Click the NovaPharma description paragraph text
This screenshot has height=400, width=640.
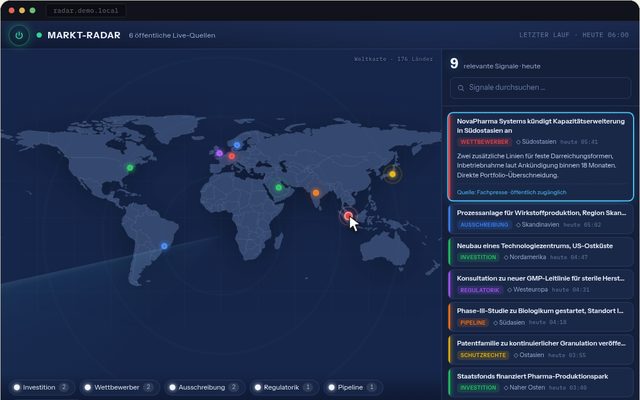(x=536, y=166)
